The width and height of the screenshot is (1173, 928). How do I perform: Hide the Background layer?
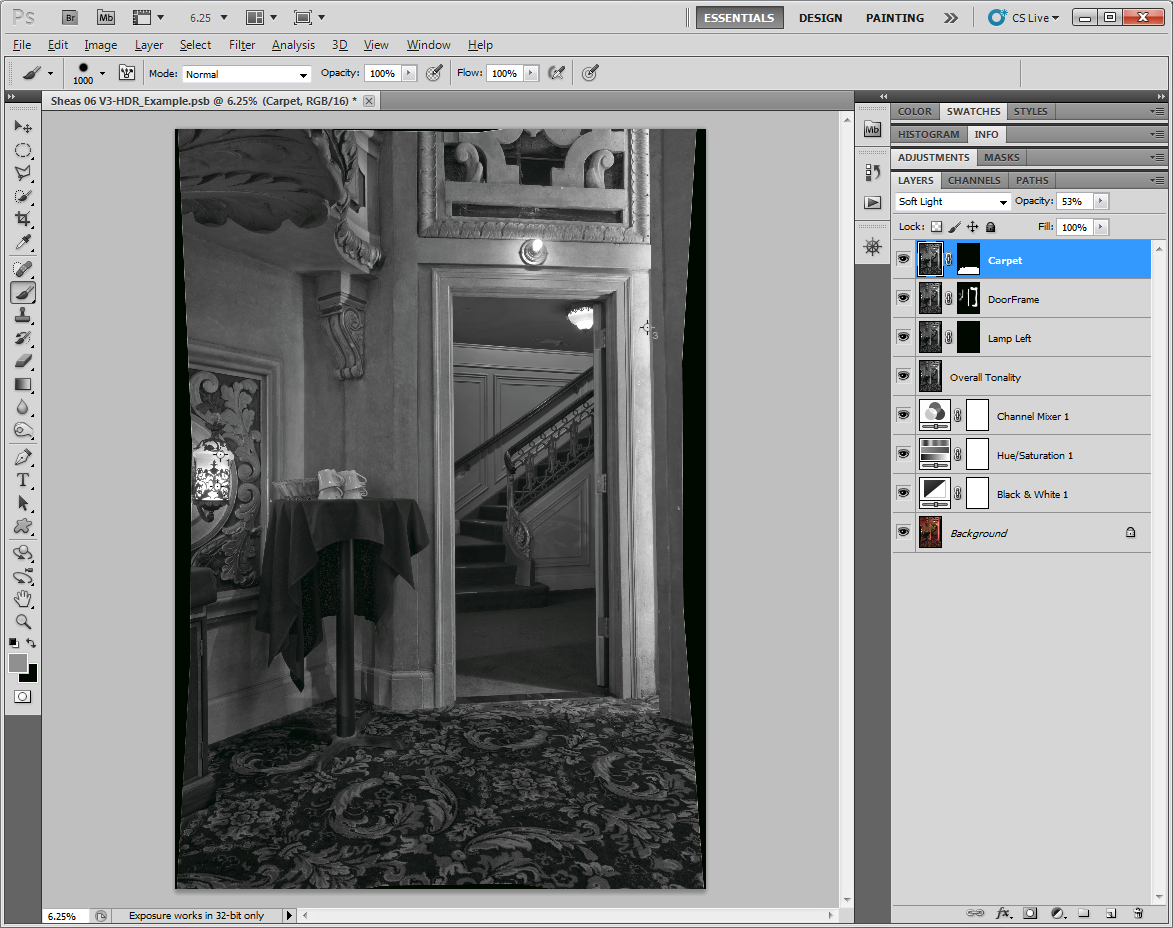click(x=904, y=532)
